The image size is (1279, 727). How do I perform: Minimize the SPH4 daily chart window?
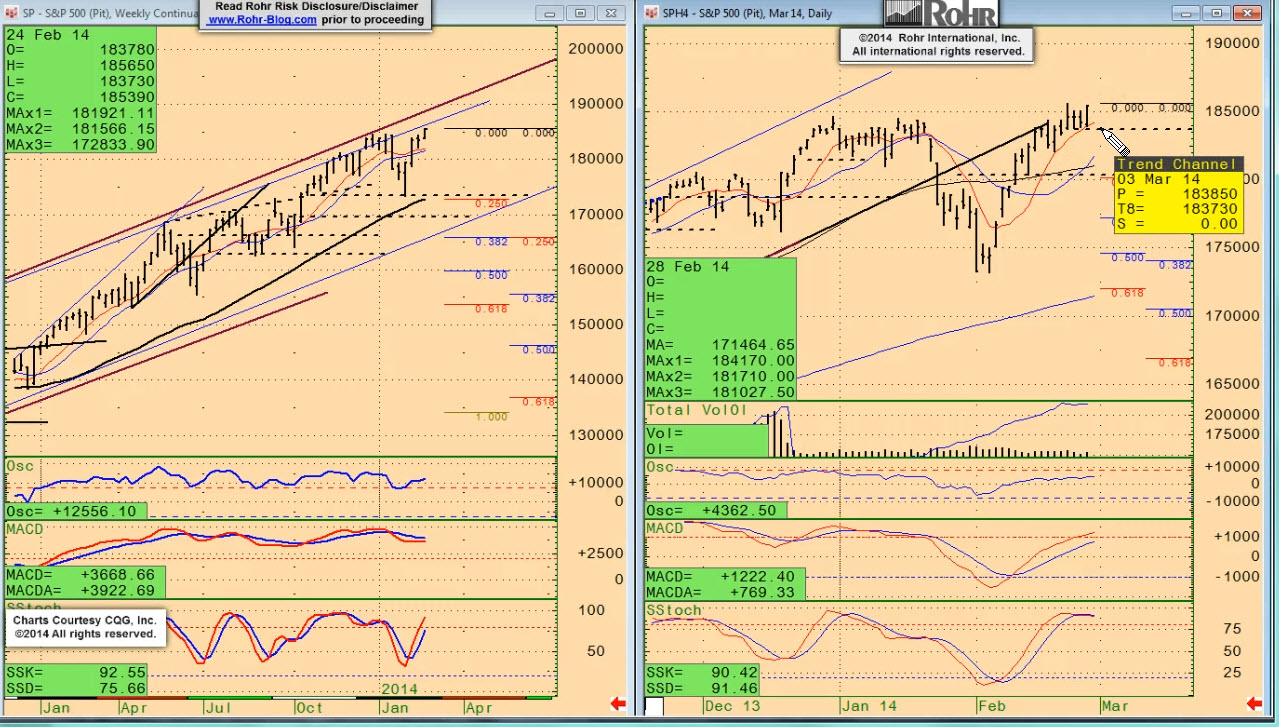[x=1185, y=13]
